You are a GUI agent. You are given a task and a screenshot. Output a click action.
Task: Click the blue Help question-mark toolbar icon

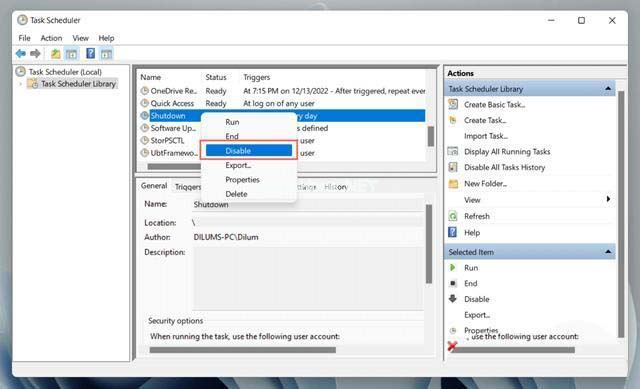91,53
